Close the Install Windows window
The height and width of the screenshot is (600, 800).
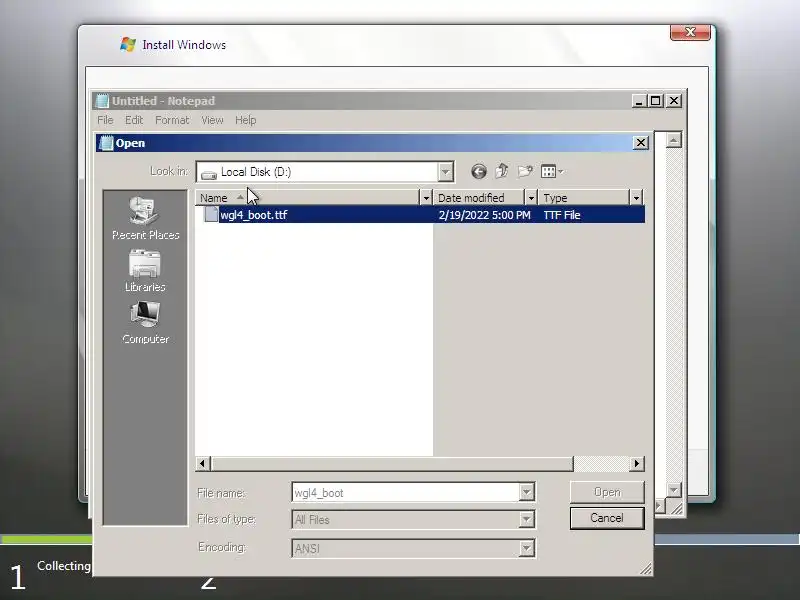tap(690, 32)
